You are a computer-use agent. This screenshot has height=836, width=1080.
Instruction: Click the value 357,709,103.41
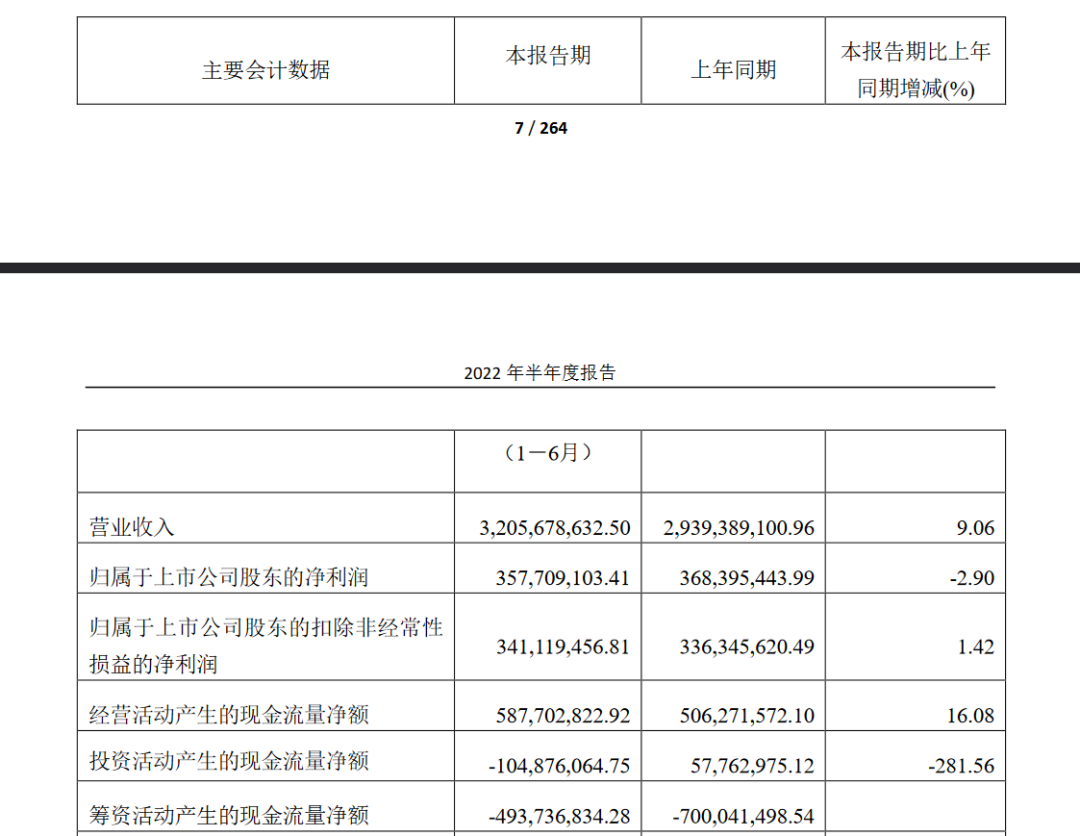click(x=563, y=578)
